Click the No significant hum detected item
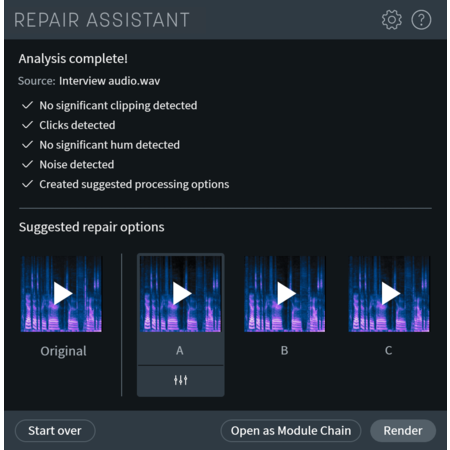Viewport: 450px width, 450px height. click(101, 145)
